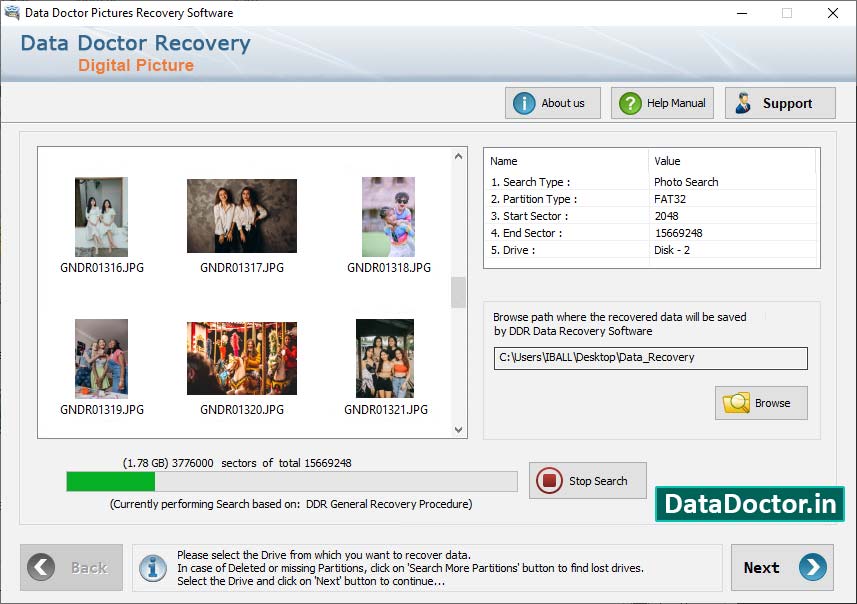This screenshot has height=604, width=857.
Task: Select thumbnail GNDR01318.JPG
Action: 389,217
